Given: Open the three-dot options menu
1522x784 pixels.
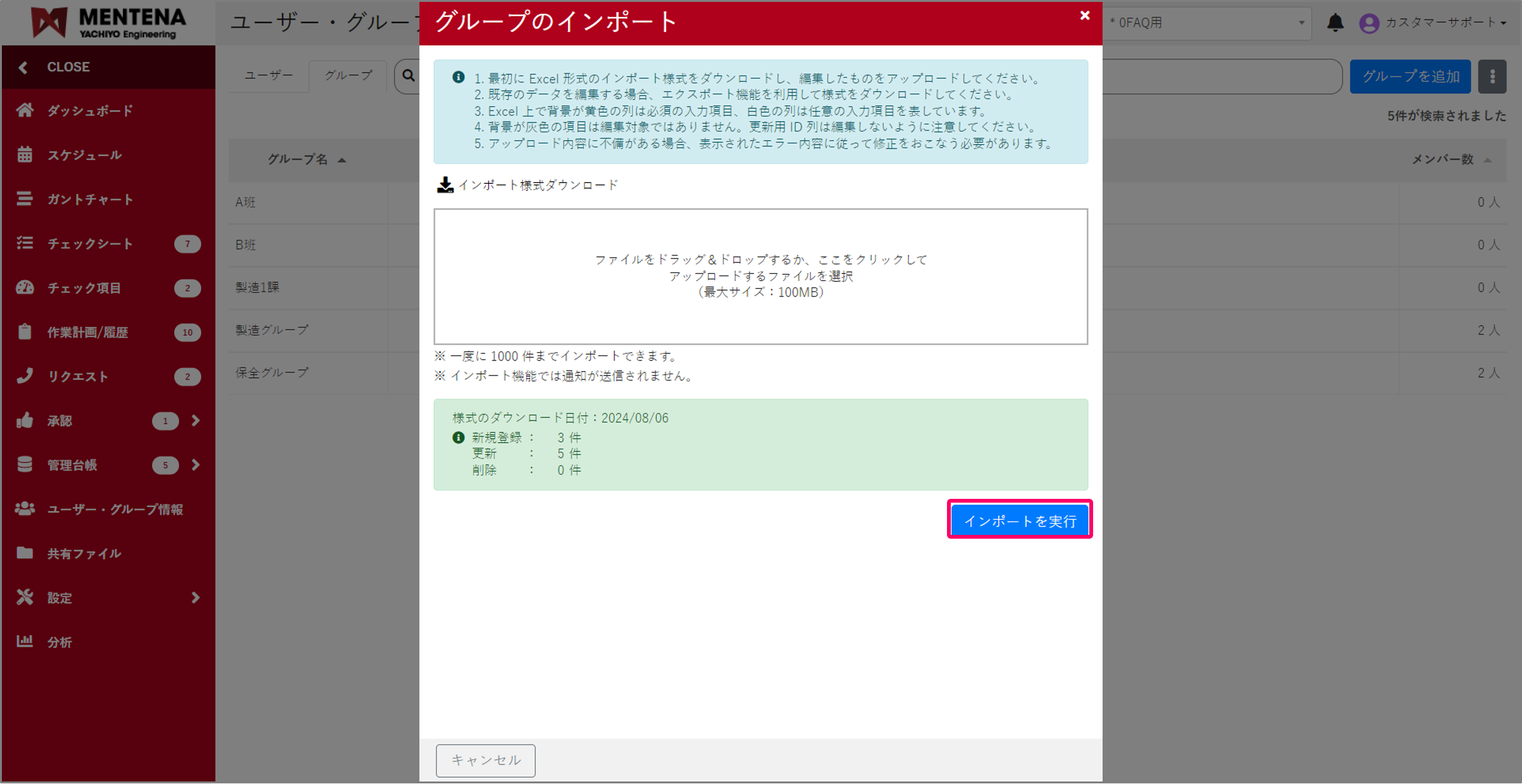Looking at the screenshot, I should click(1493, 76).
